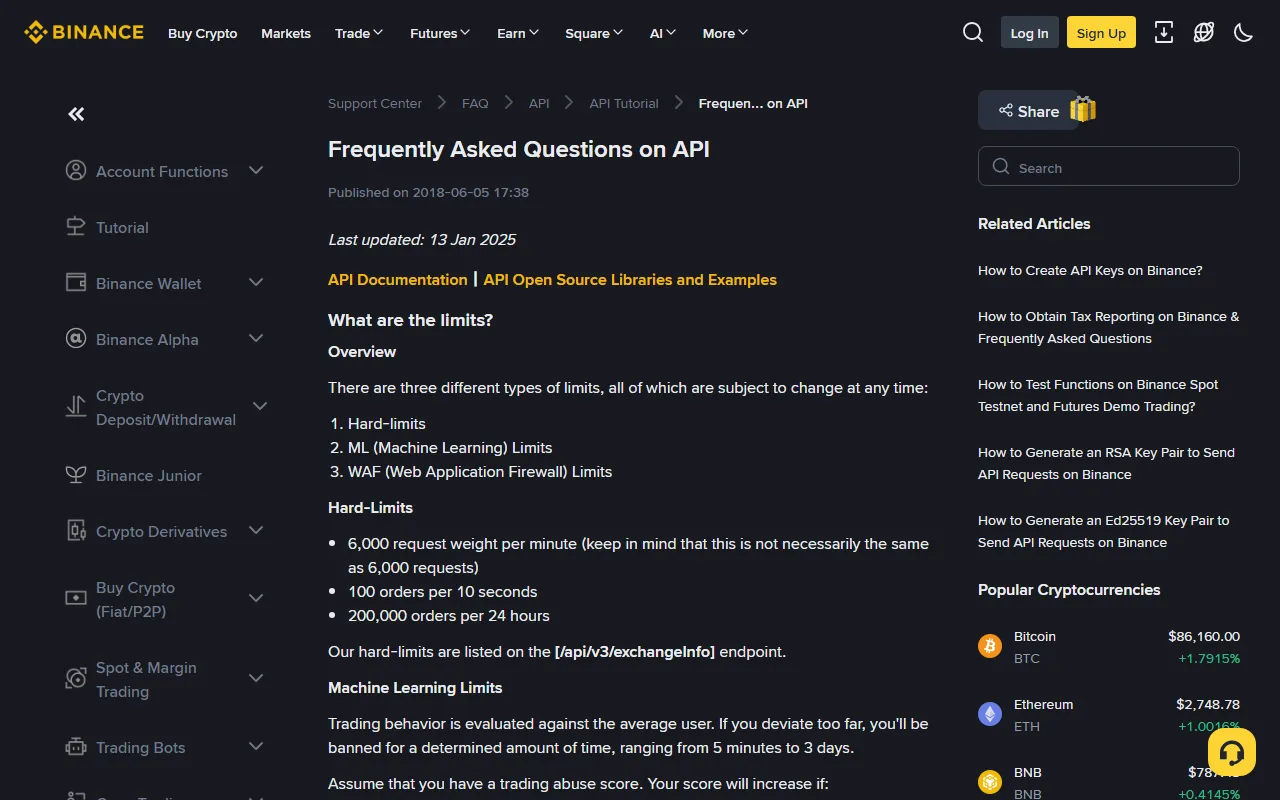Open the language globe icon

[x=1204, y=33]
